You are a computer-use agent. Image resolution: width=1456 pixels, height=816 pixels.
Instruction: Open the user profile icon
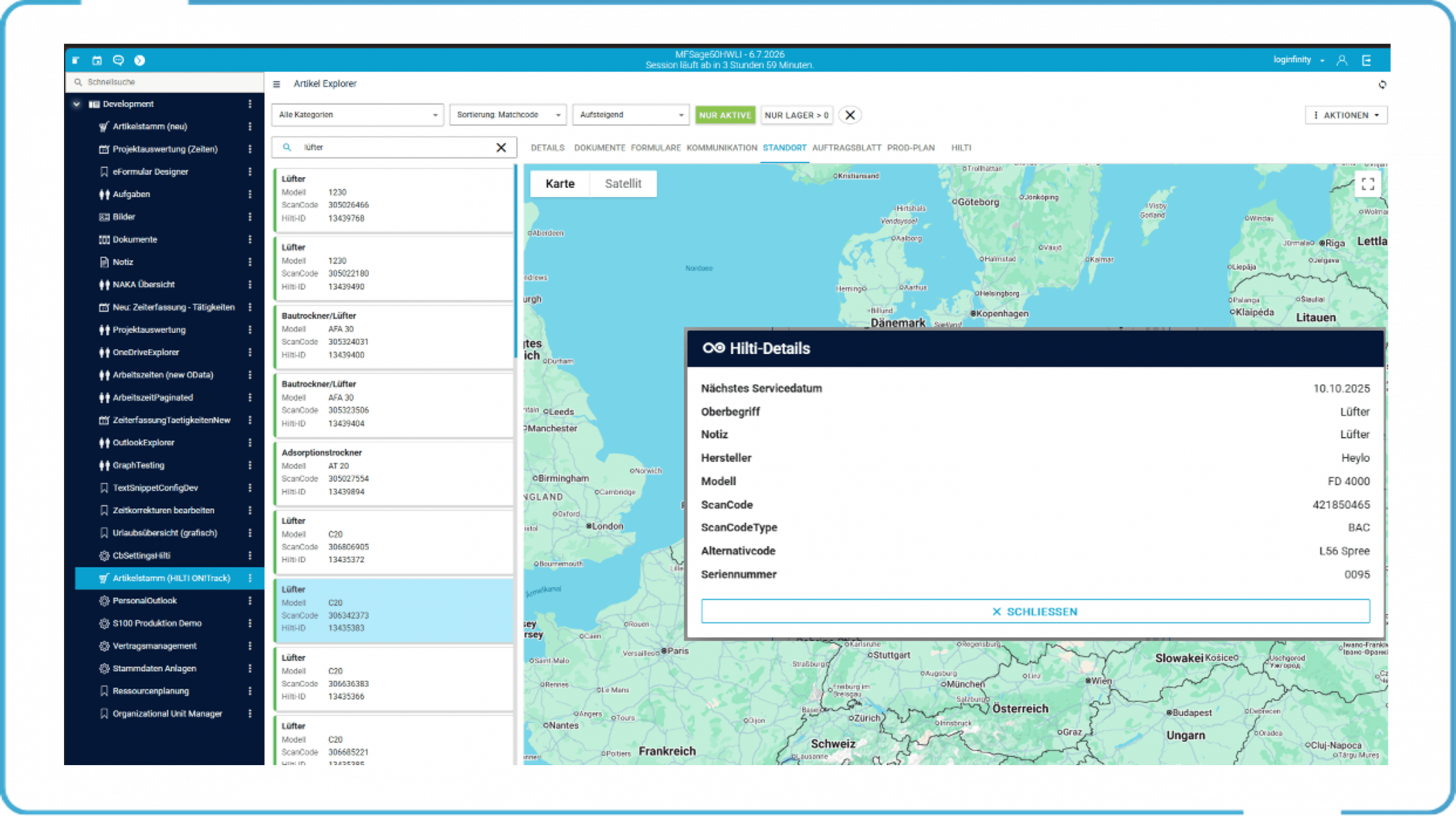1342,60
